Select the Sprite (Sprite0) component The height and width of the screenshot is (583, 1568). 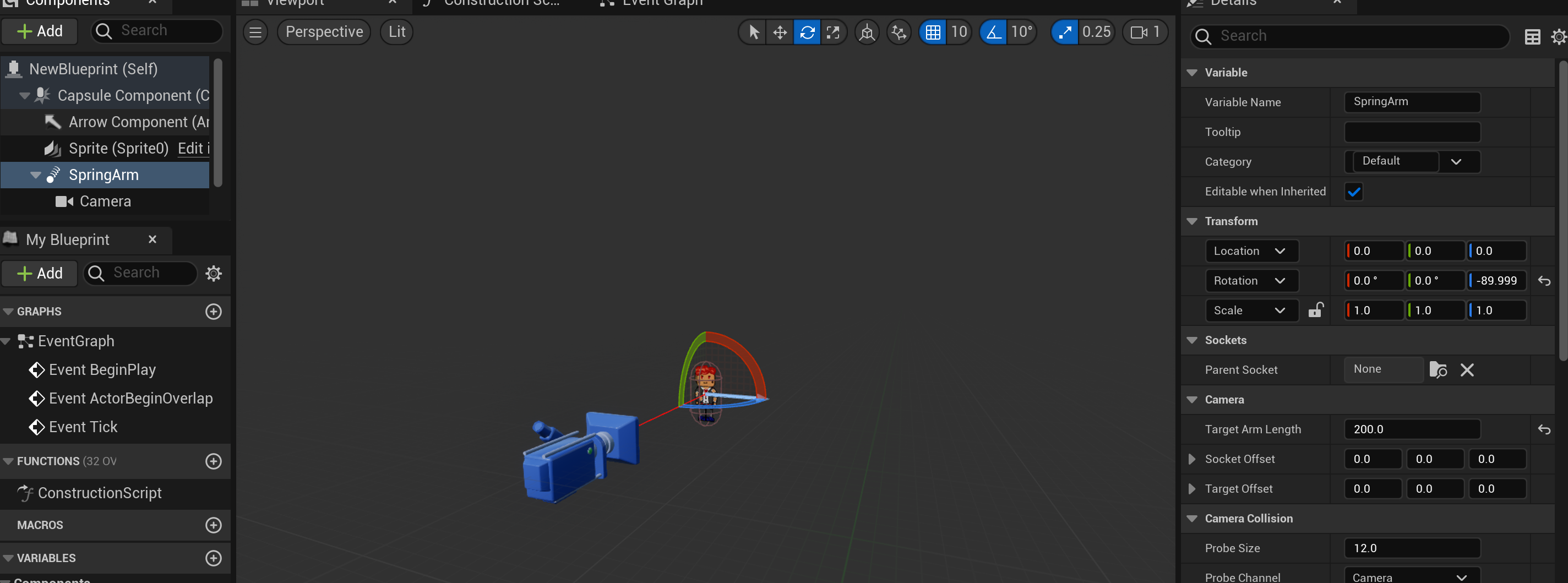click(x=118, y=149)
